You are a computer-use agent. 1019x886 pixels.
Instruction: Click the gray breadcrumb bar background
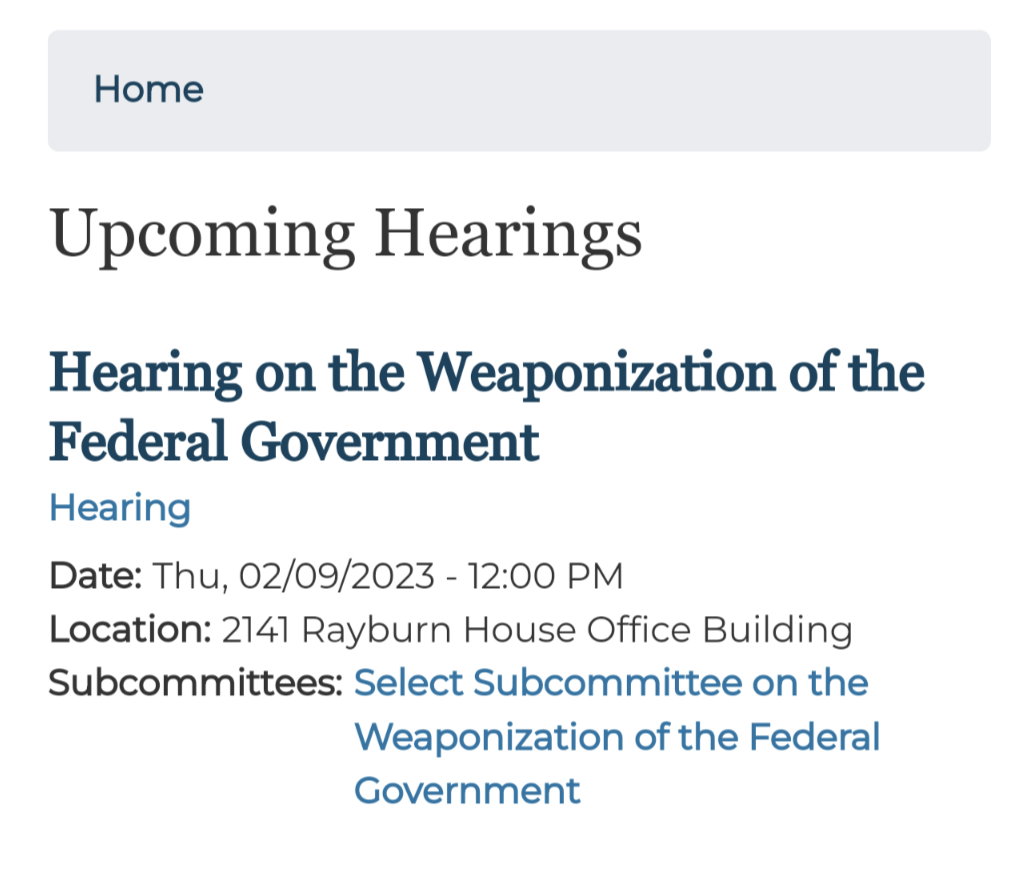click(x=600, y=90)
